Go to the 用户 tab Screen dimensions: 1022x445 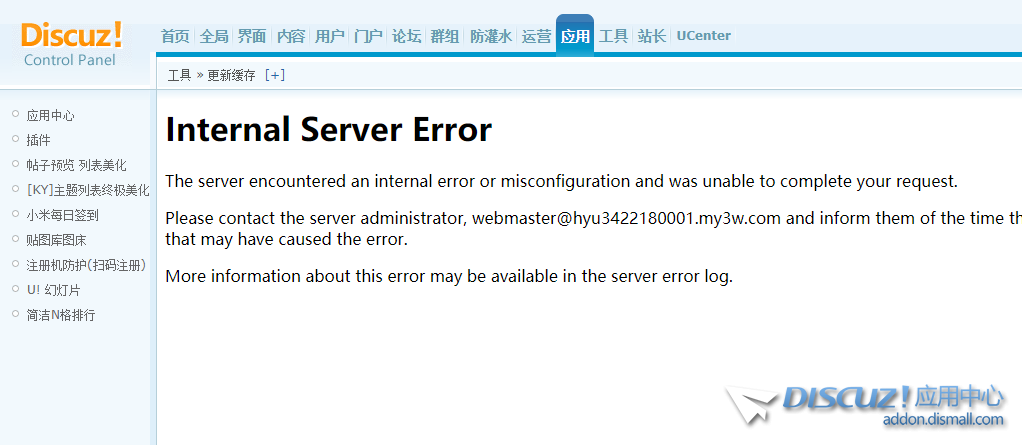(329, 36)
